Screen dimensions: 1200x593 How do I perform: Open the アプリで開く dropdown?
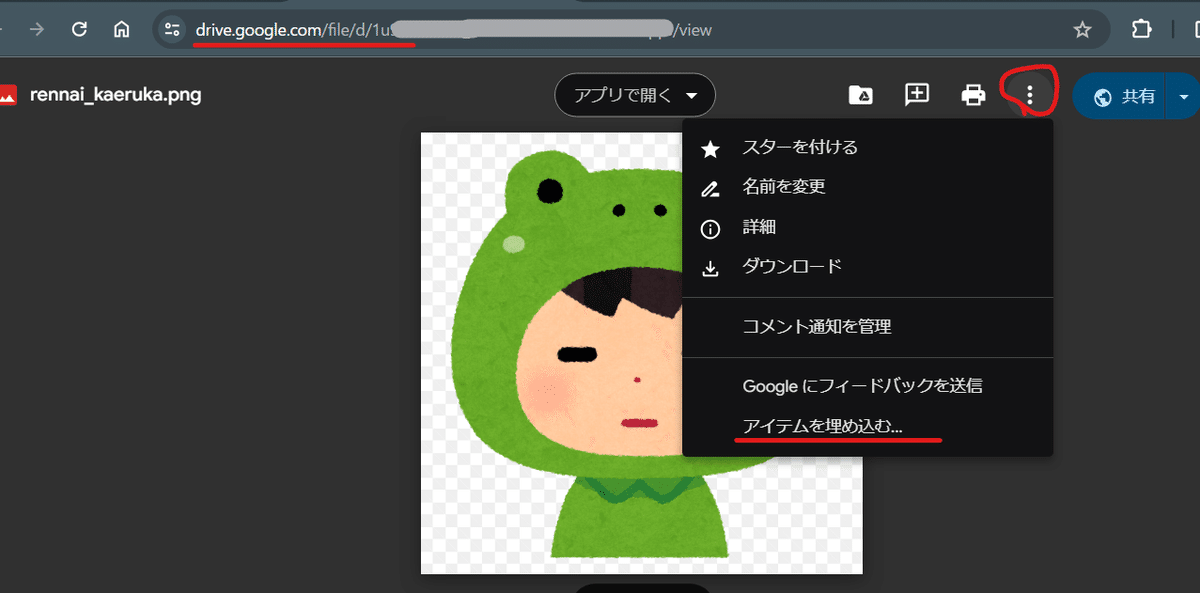[635, 96]
